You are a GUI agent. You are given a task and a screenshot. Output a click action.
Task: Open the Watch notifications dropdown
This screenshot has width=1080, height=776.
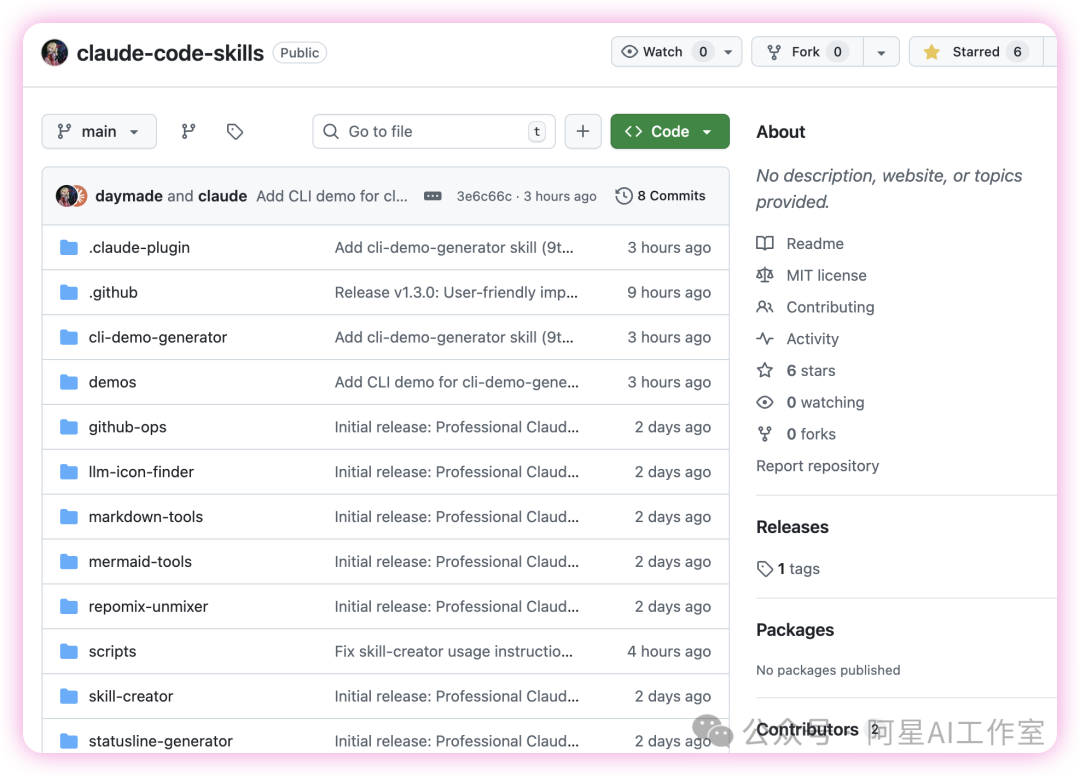click(676, 52)
